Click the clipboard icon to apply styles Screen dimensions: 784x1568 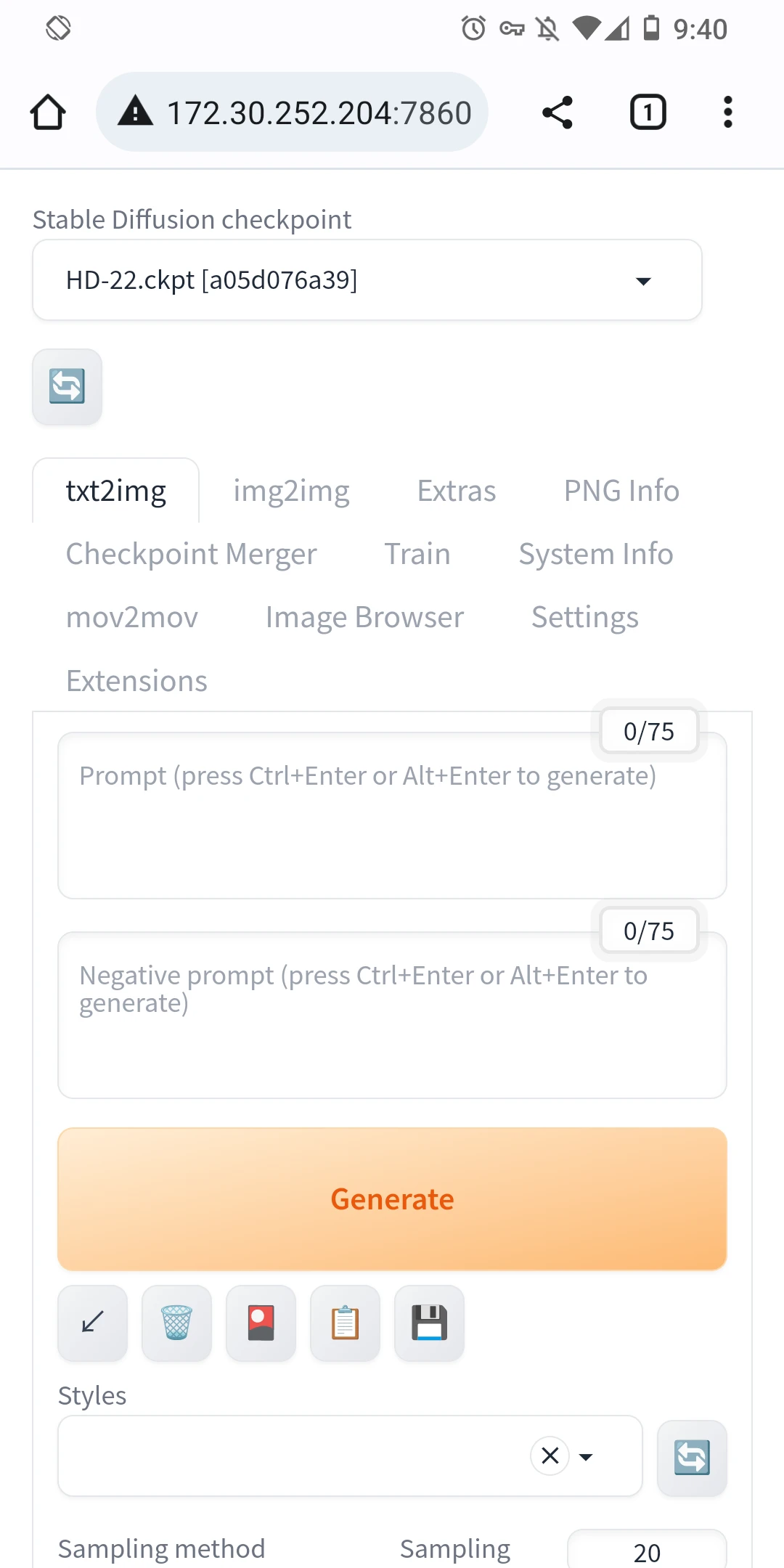345,1323
